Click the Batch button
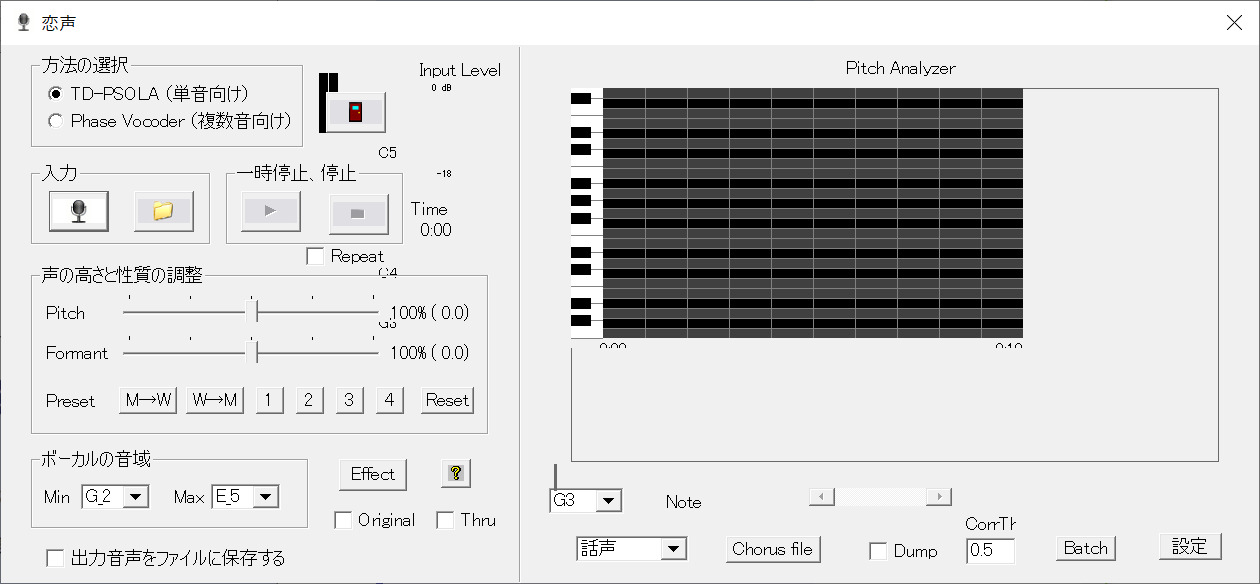 click(1085, 548)
